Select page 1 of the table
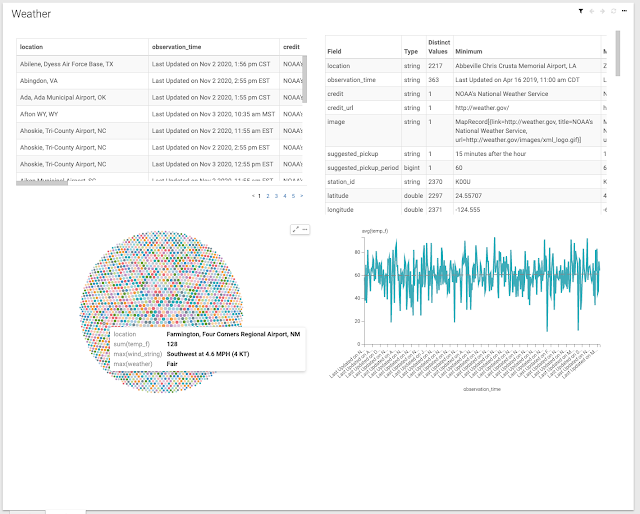The height and width of the screenshot is (514, 640). click(259, 196)
